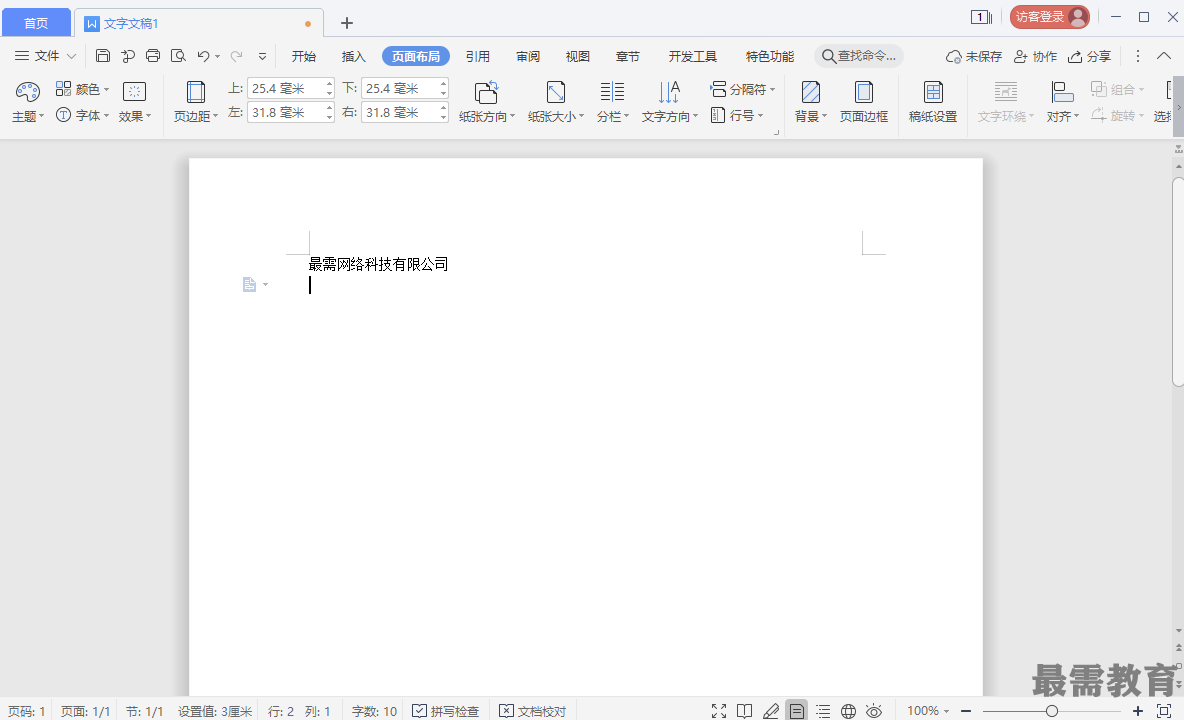This screenshot has height=720, width=1184.
Task: Click the 分享 share button
Action: click(1090, 57)
